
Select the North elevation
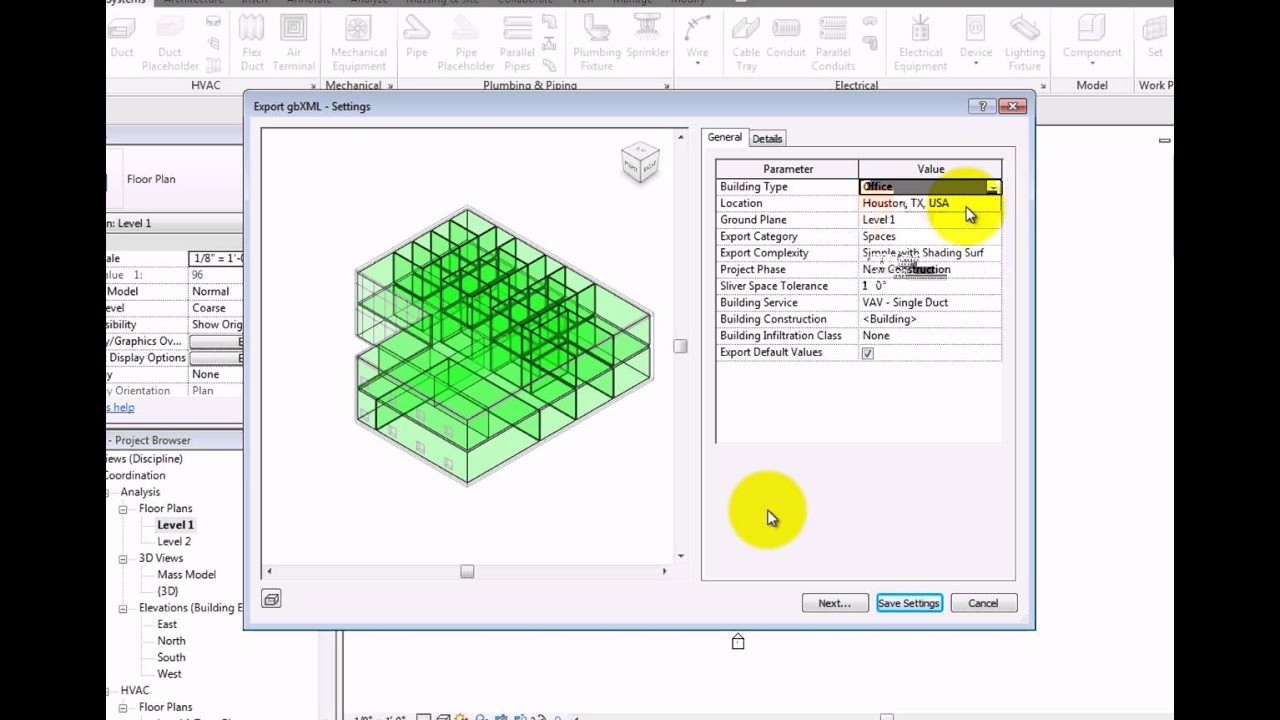(x=171, y=641)
